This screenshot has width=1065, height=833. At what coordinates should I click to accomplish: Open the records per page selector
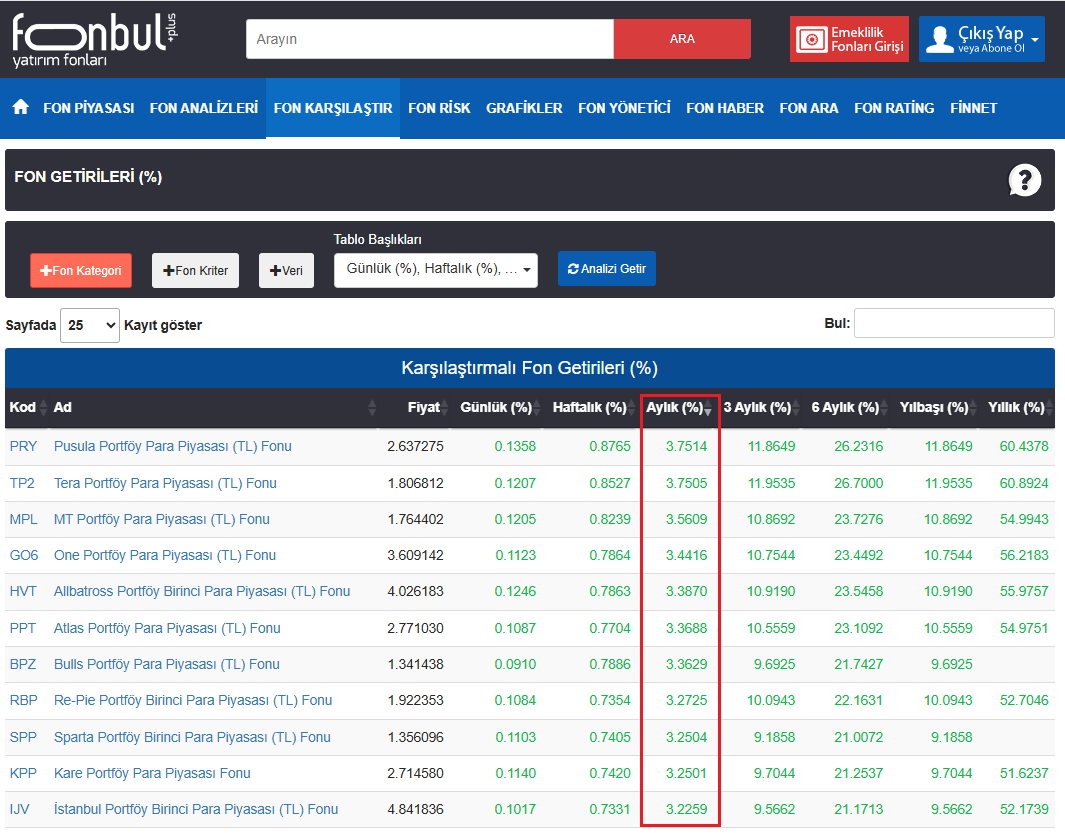point(90,325)
